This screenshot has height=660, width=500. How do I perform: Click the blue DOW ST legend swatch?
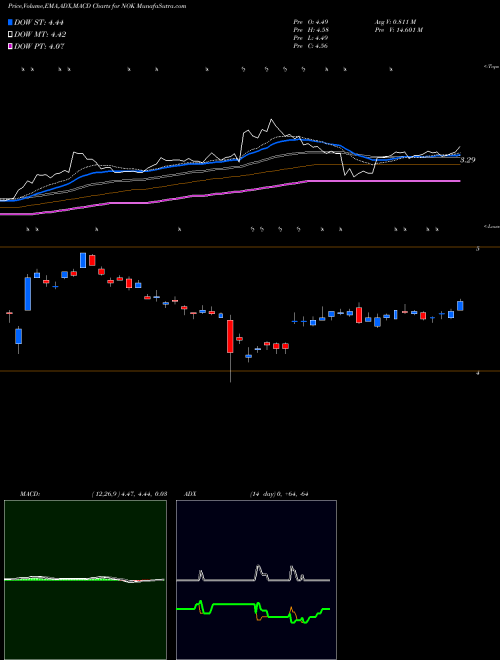click(x=11, y=22)
